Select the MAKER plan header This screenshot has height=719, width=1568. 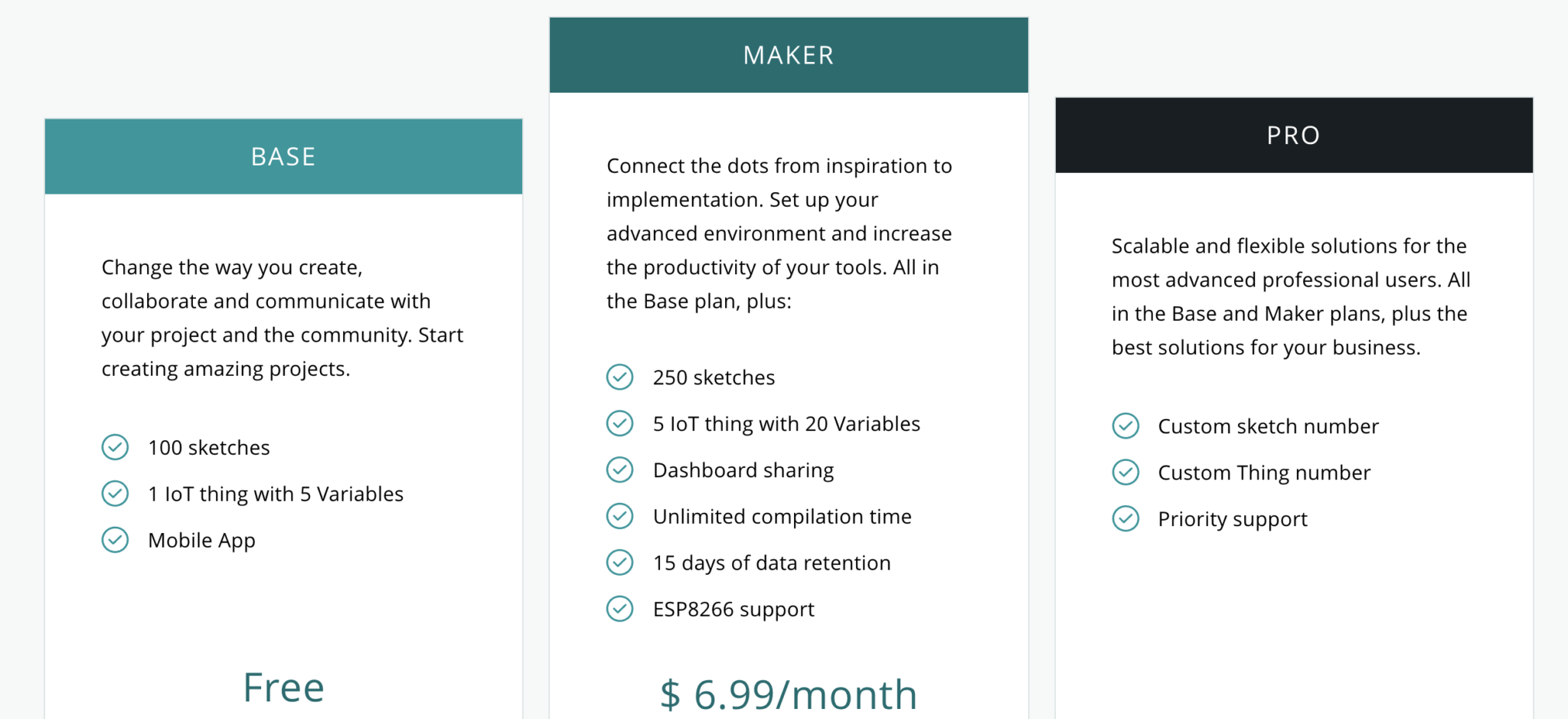point(789,55)
